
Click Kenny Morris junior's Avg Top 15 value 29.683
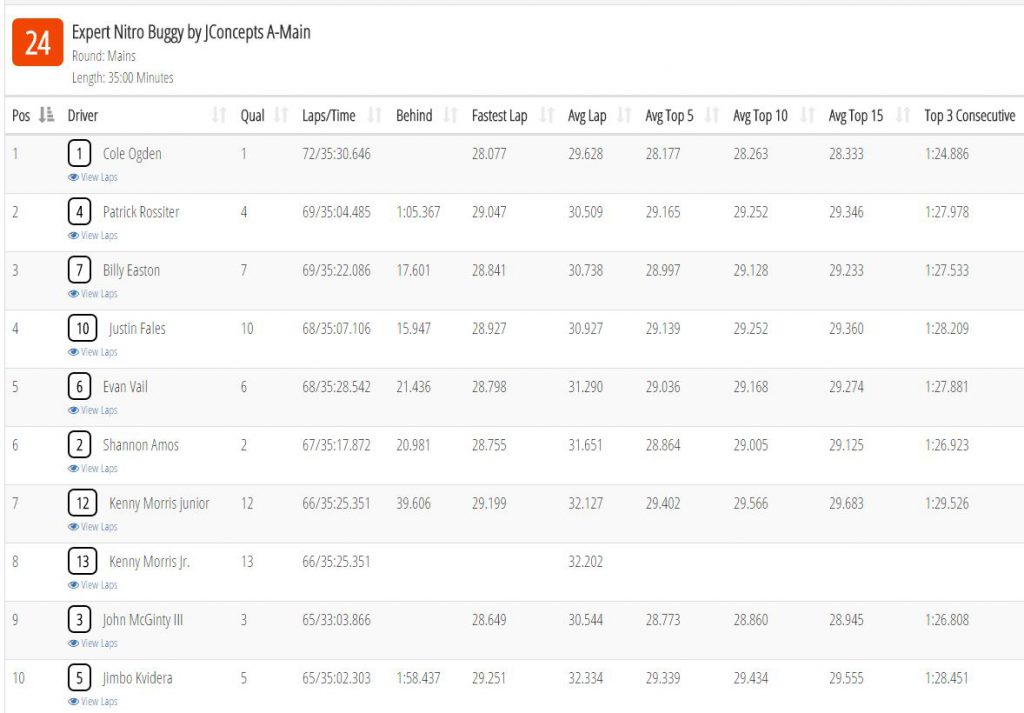click(x=846, y=503)
